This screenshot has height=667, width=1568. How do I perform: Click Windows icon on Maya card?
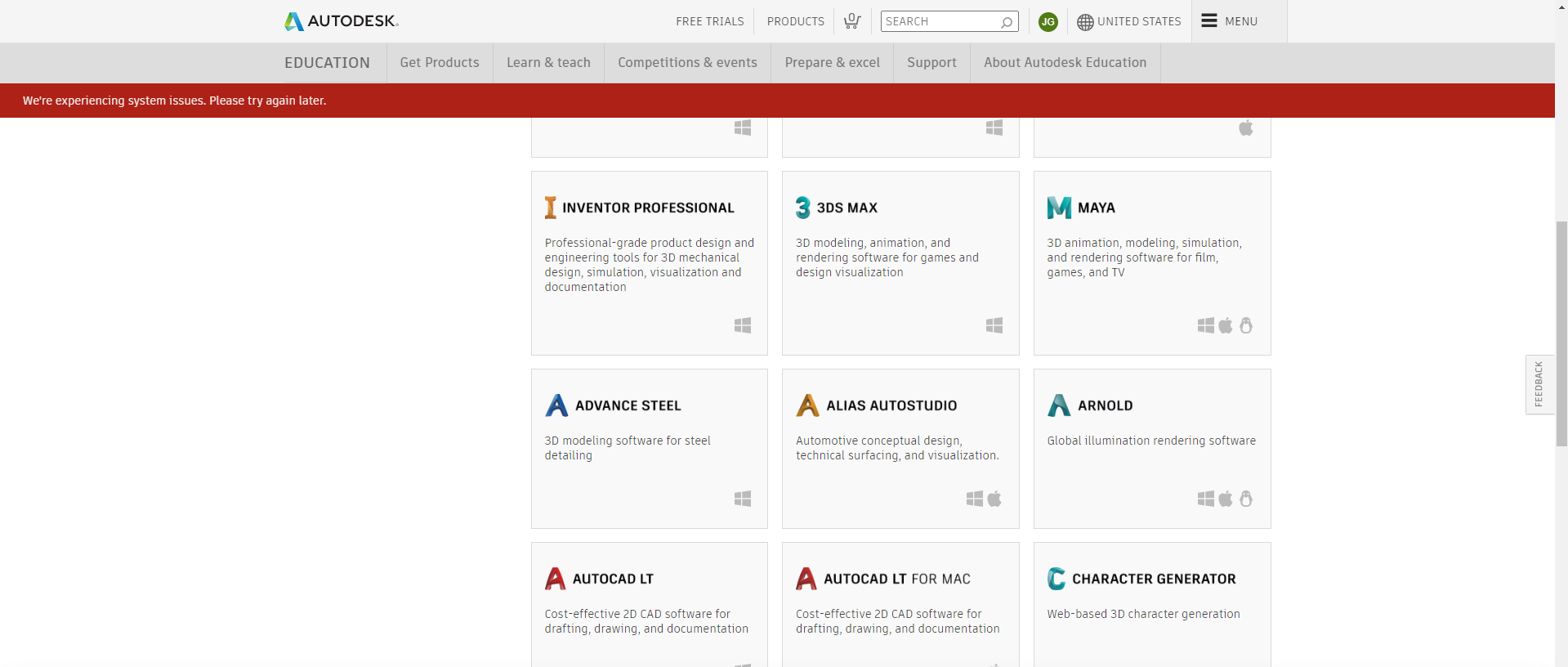point(1206,325)
